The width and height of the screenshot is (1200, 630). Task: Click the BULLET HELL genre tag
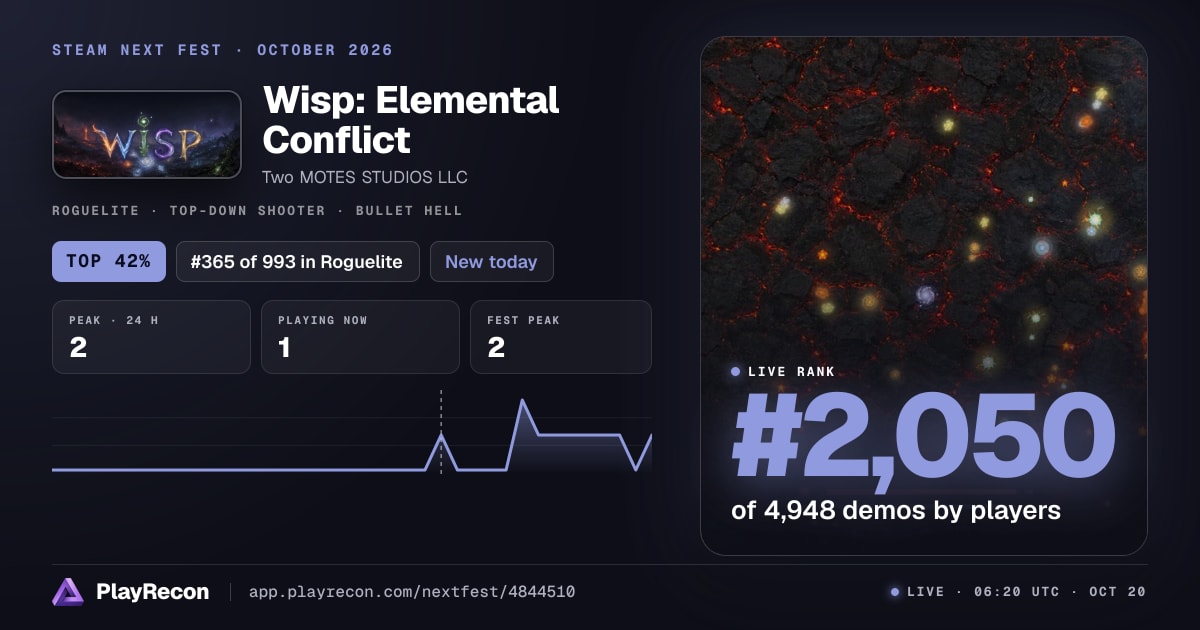pos(410,211)
